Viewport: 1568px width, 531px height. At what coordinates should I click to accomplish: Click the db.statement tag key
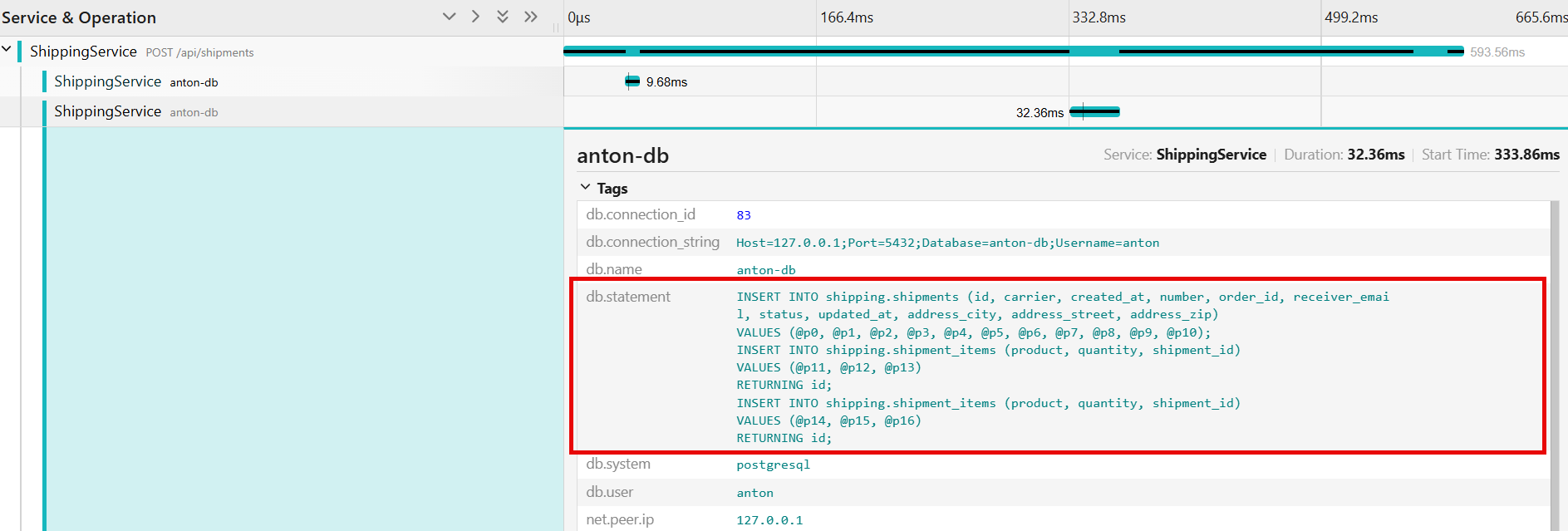pos(628,297)
